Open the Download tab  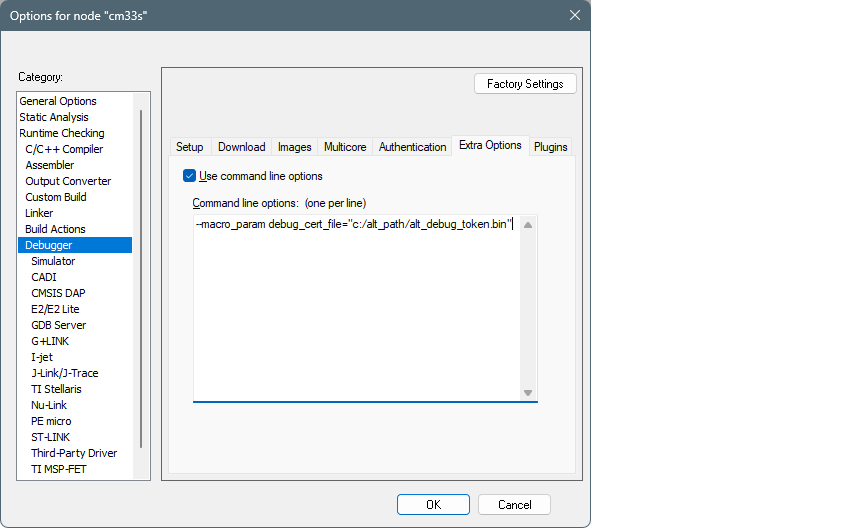(241, 147)
